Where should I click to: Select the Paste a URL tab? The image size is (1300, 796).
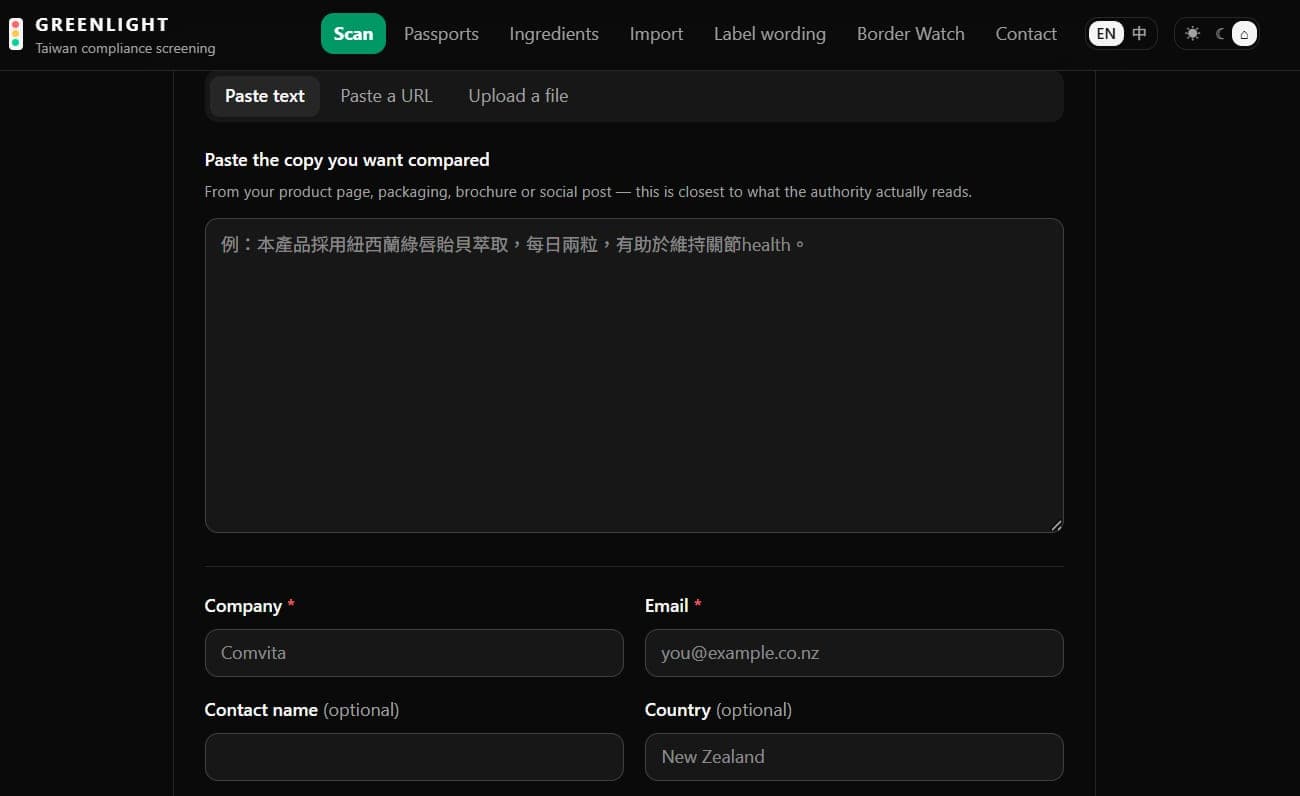point(386,96)
